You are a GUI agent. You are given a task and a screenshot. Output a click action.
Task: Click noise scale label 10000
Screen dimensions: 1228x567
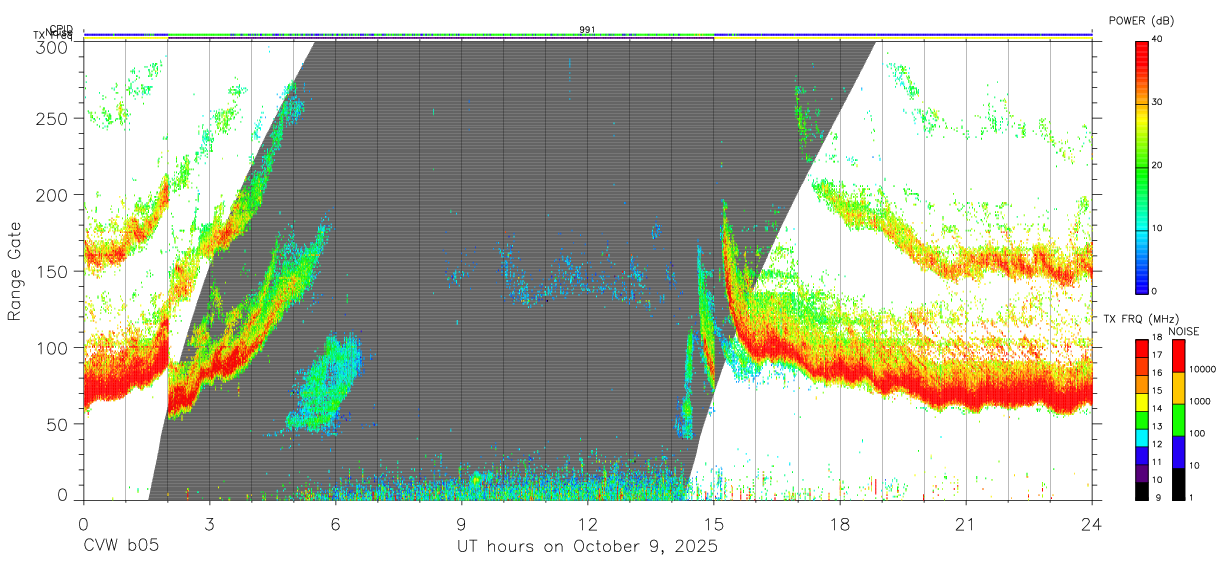1204,370
